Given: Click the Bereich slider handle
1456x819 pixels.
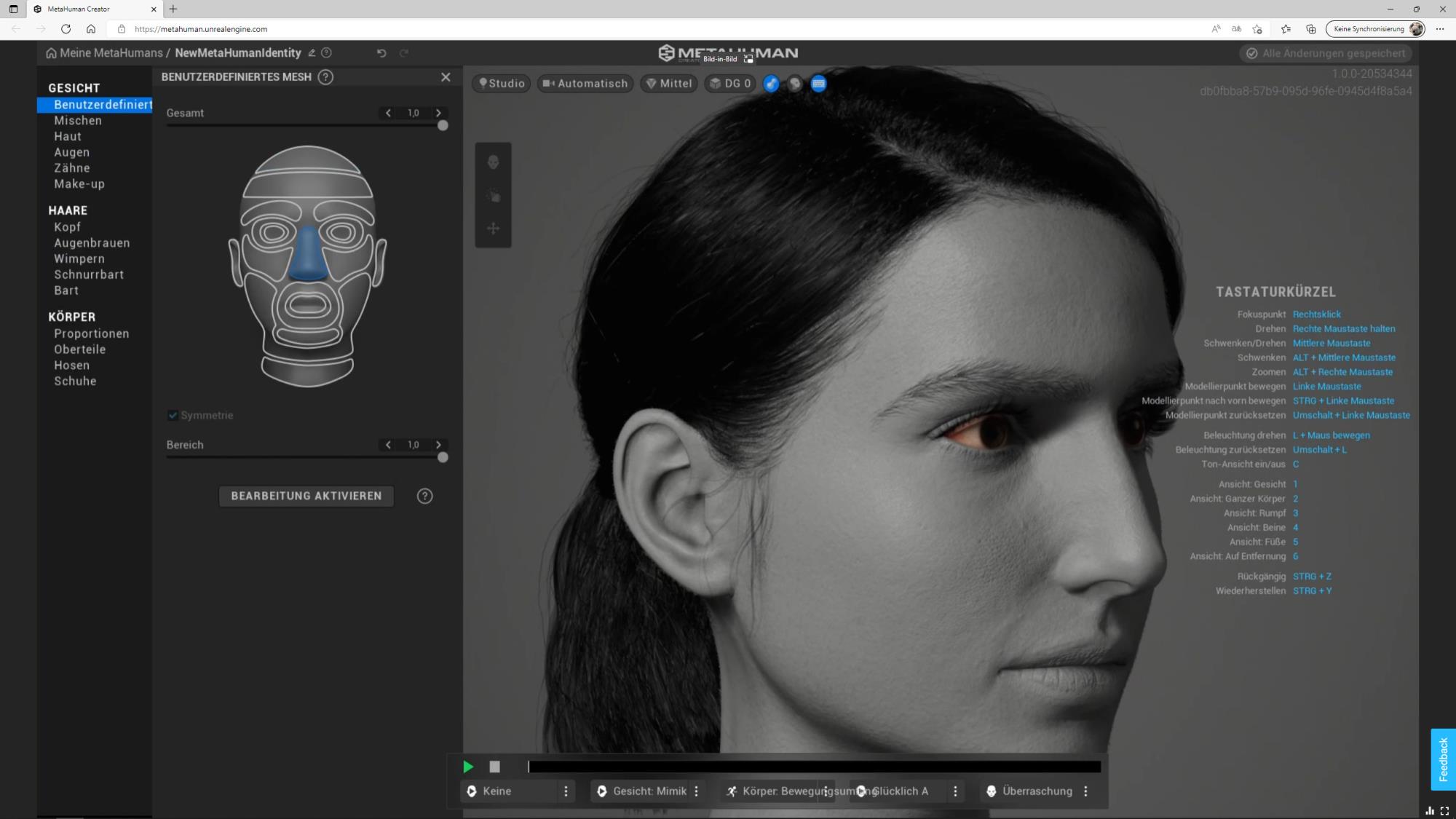Looking at the screenshot, I should pyautogui.click(x=443, y=457).
